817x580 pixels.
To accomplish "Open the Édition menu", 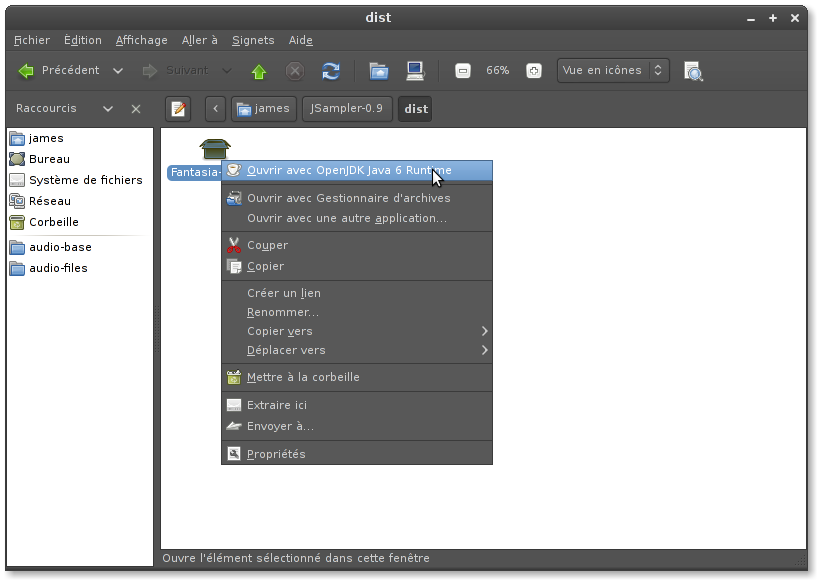I will click(83, 40).
